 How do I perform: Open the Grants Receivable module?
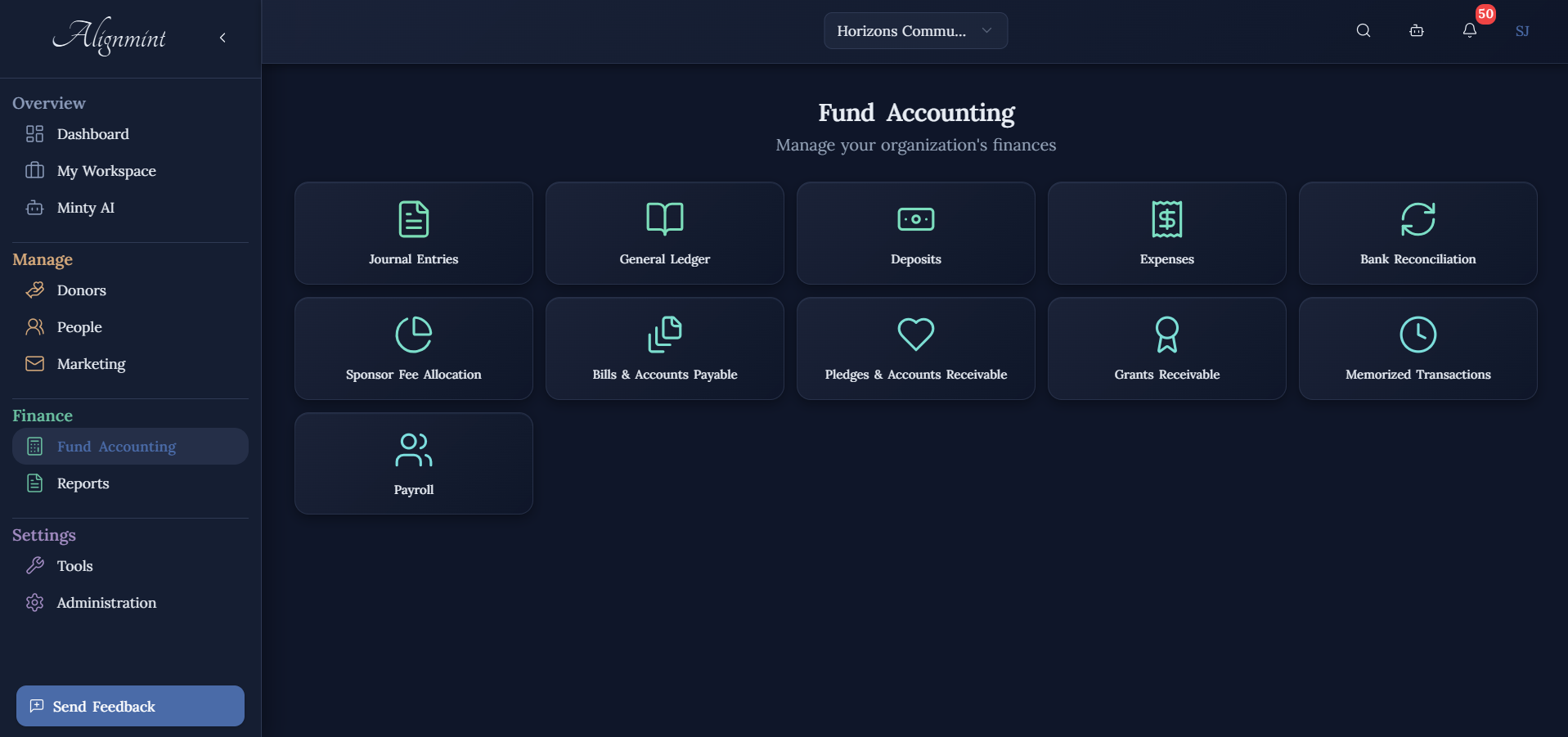tap(1166, 348)
